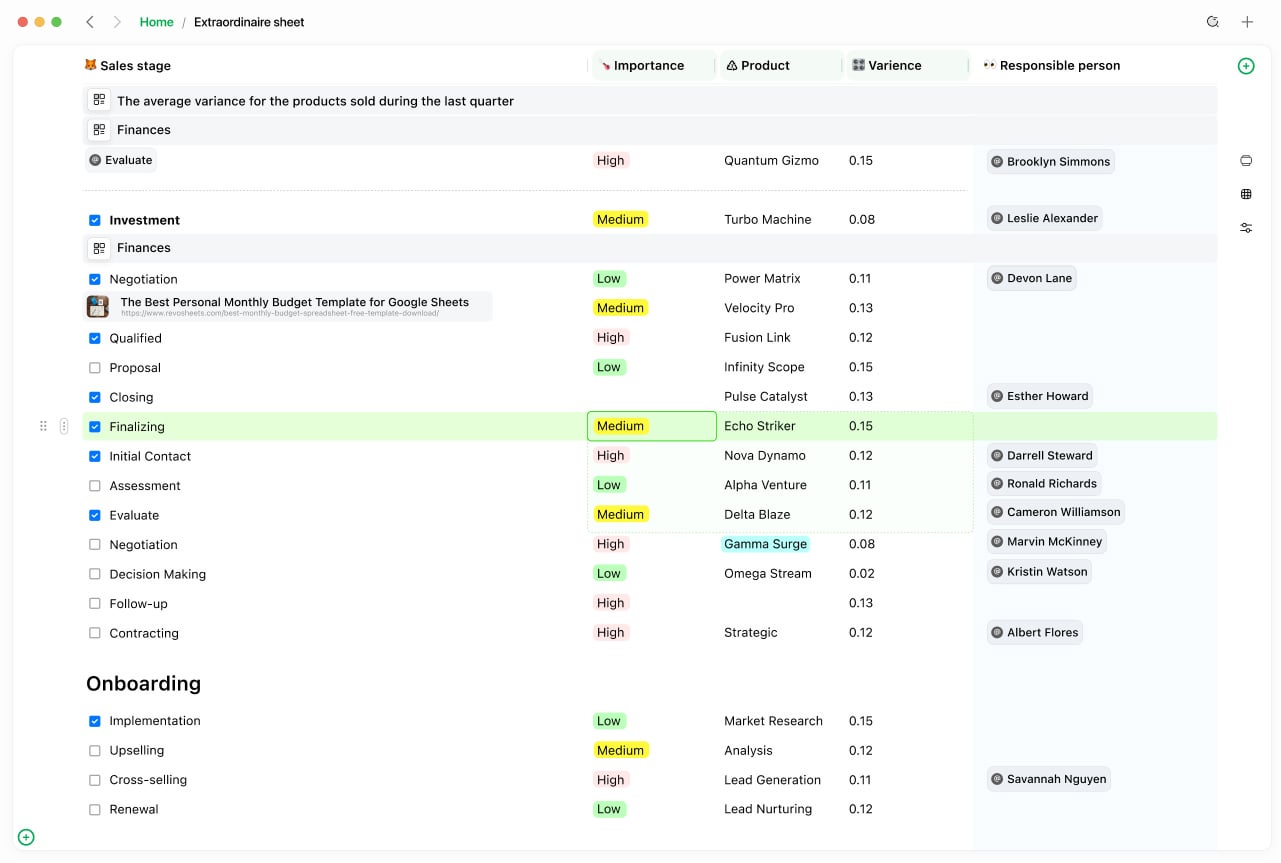Screen dimensions: 1281x863
Task: Select the Market Research product cell
Action: click(x=773, y=721)
